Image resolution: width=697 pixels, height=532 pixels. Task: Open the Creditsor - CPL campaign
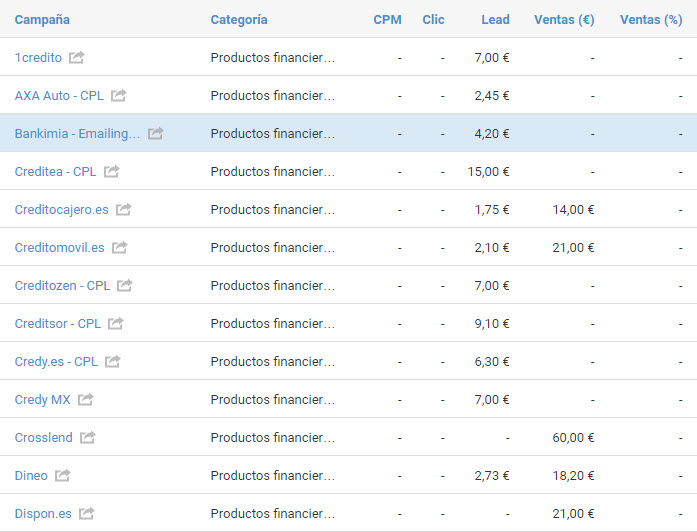tap(58, 324)
